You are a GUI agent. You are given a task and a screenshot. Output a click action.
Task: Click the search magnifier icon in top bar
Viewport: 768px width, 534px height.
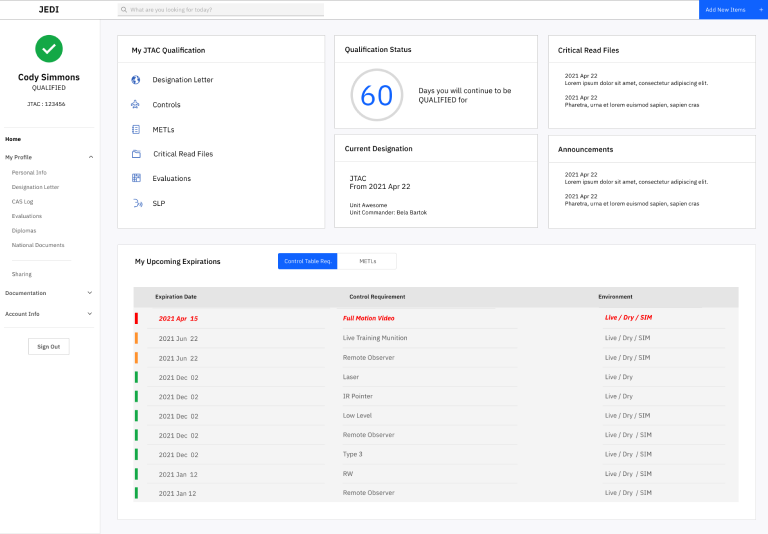click(x=123, y=10)
